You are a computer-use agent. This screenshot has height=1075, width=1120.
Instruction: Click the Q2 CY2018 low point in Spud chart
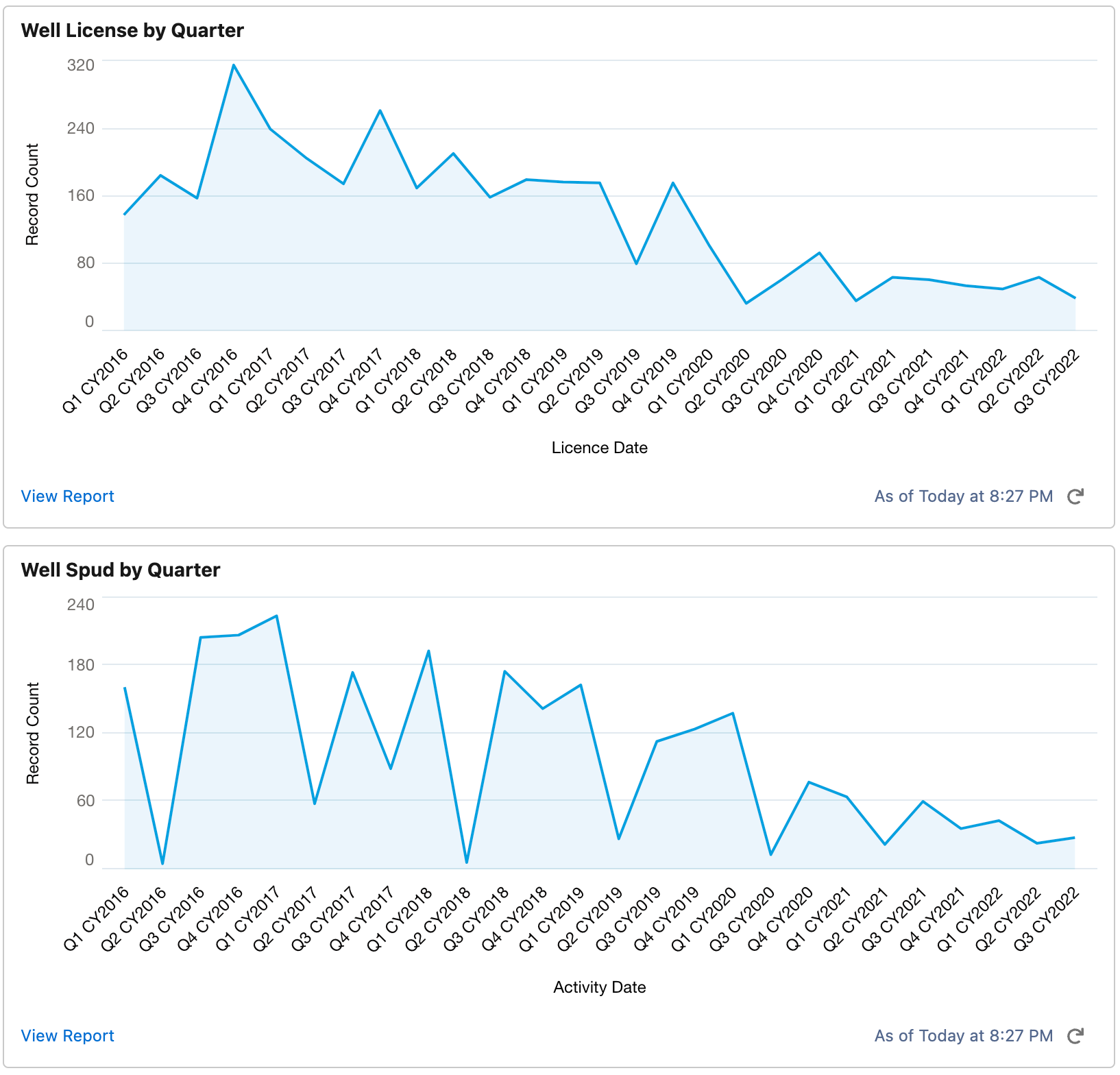point(467,862)
